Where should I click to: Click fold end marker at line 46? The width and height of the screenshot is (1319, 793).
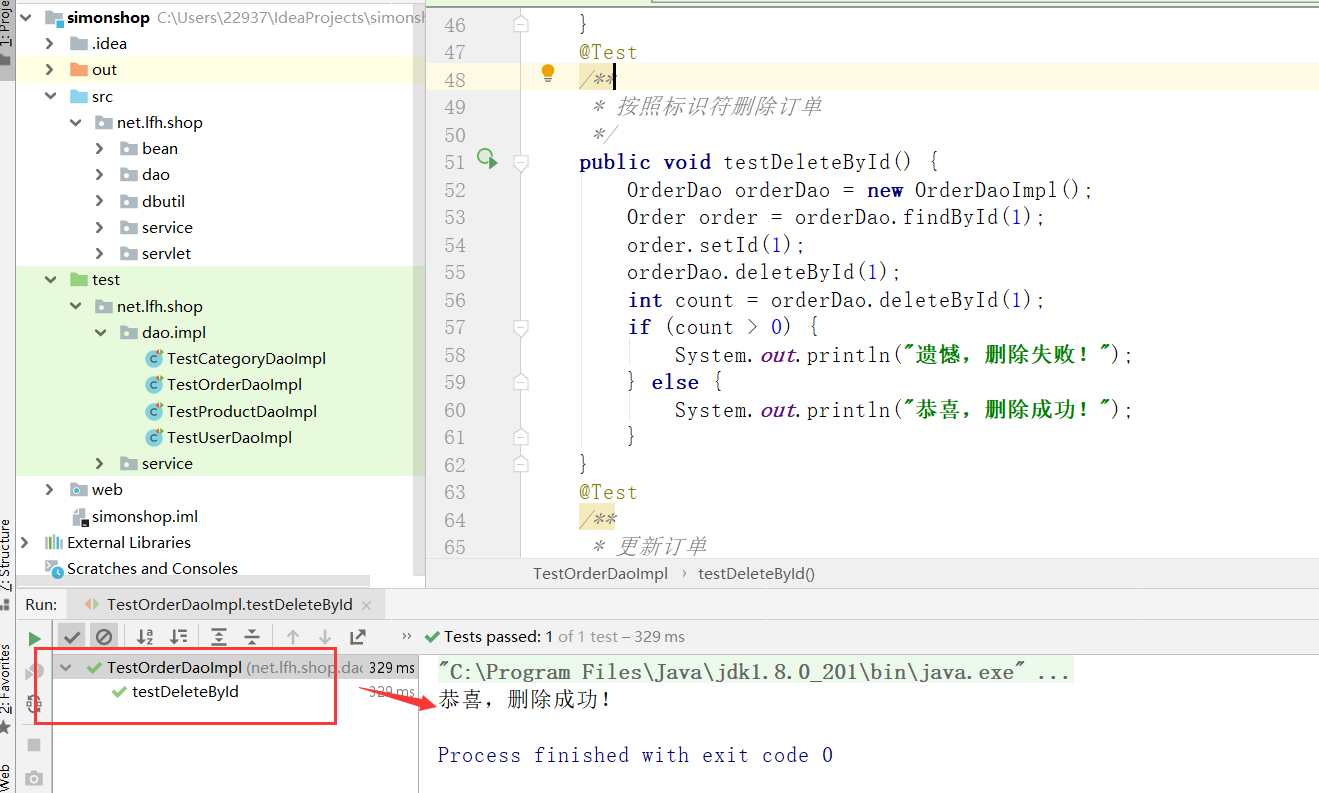[x=520, y=24]
